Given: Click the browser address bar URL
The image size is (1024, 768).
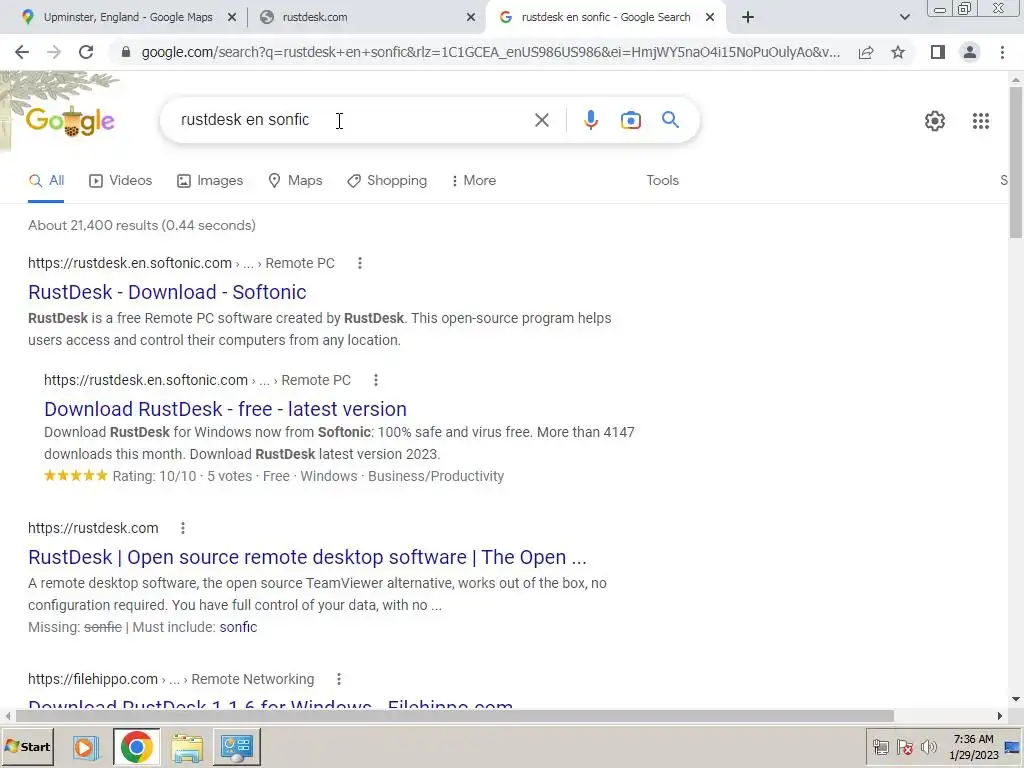Looking at the screenshot, I should pos(490,52).
